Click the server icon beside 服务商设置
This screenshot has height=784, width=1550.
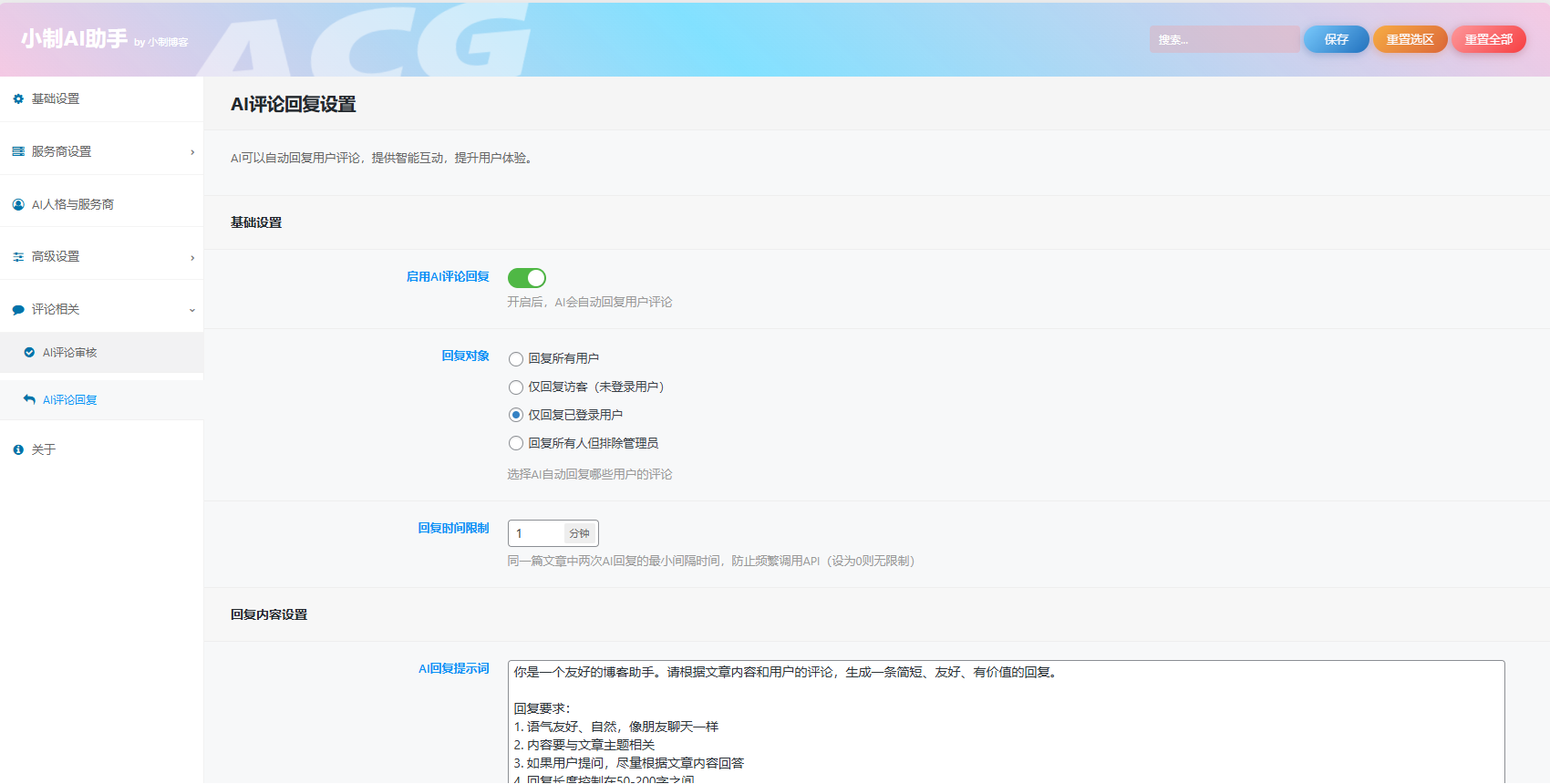[18, 151]
